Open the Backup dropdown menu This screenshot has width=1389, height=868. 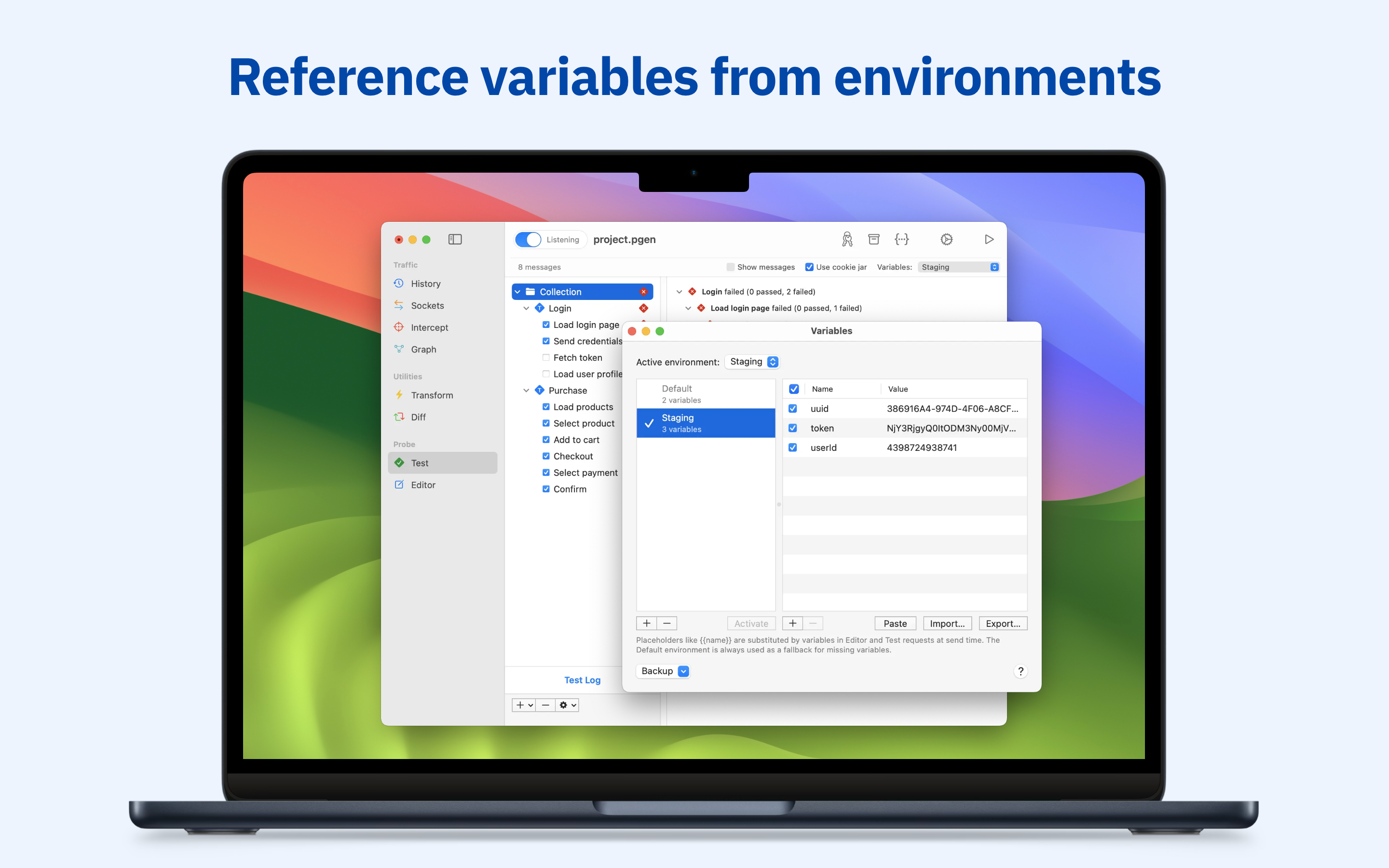point(664,671)
